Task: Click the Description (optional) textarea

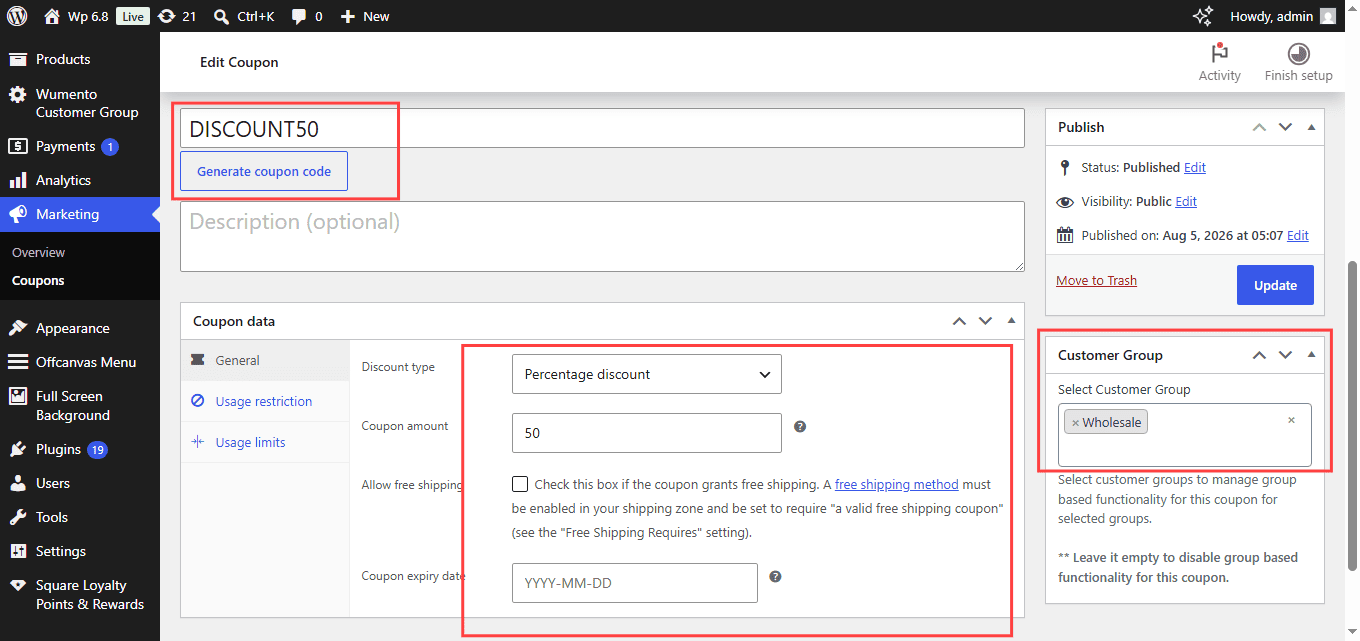Action: tap(602, 236)
